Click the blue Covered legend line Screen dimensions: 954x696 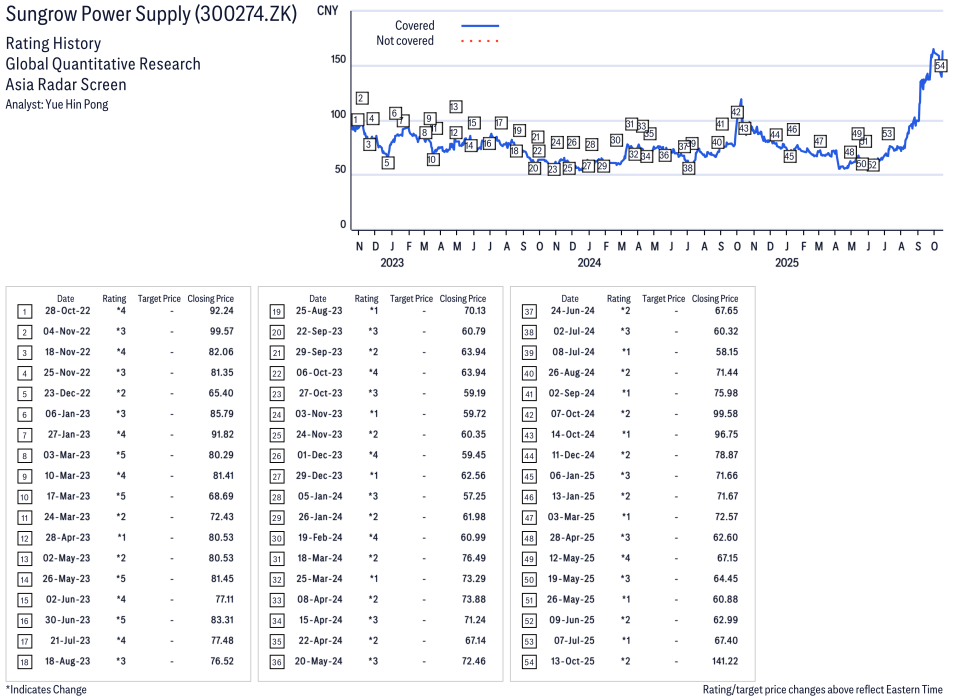479,26
